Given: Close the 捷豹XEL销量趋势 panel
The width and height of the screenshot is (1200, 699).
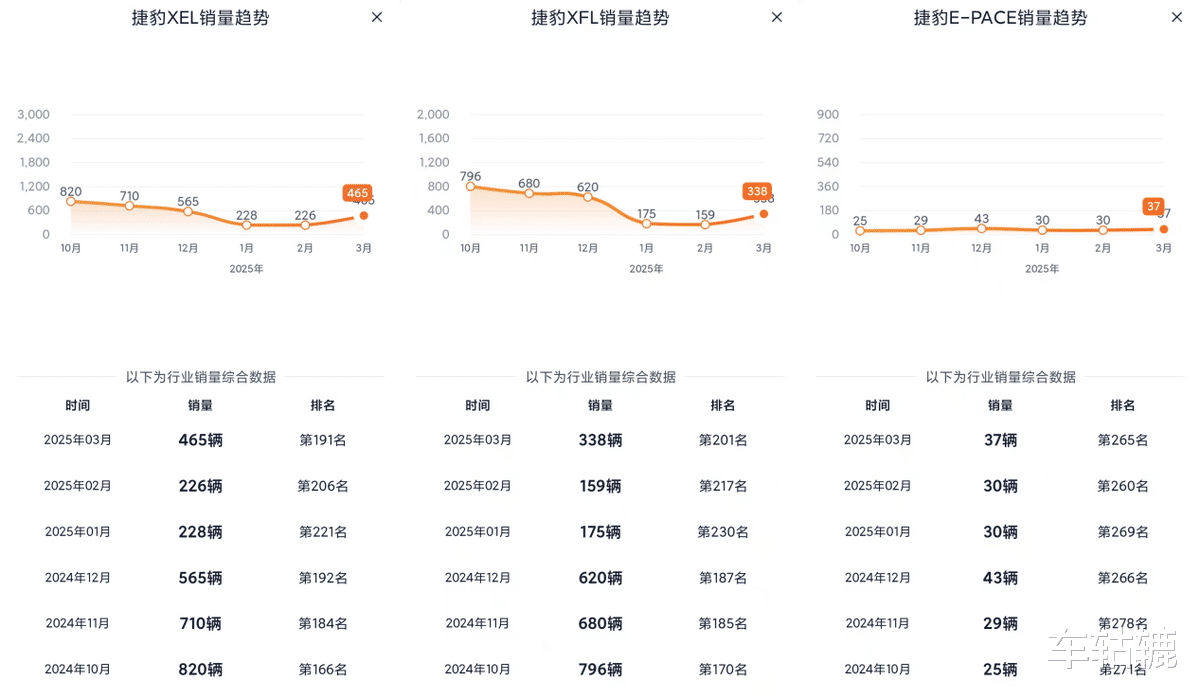Looking at the screenshot, I should (x=377, y=17).
